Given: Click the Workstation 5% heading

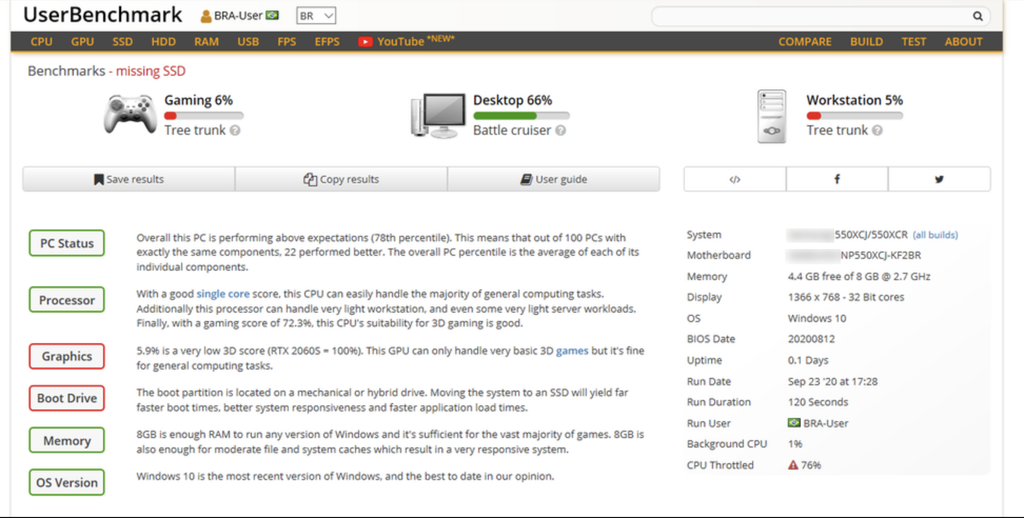Looking at the screenshot, I should pyautogui.click(x=854, y=100).
